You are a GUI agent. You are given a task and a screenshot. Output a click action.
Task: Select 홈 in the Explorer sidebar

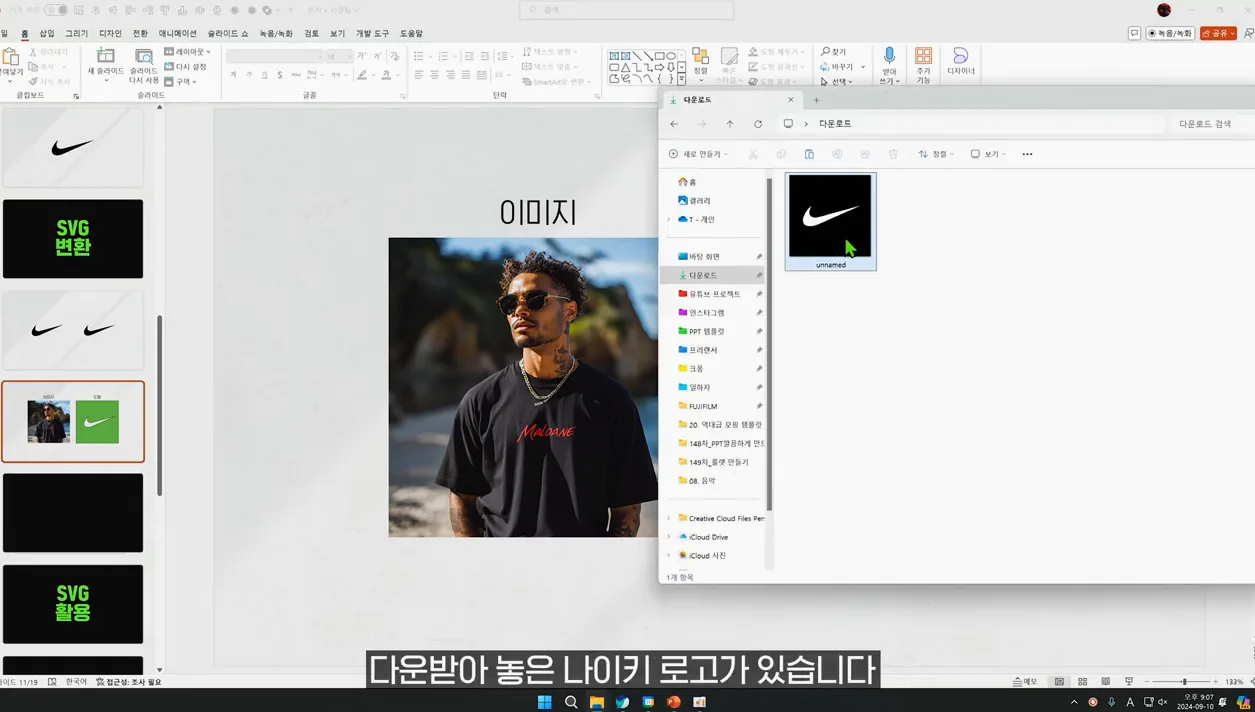tap(687, 182)
